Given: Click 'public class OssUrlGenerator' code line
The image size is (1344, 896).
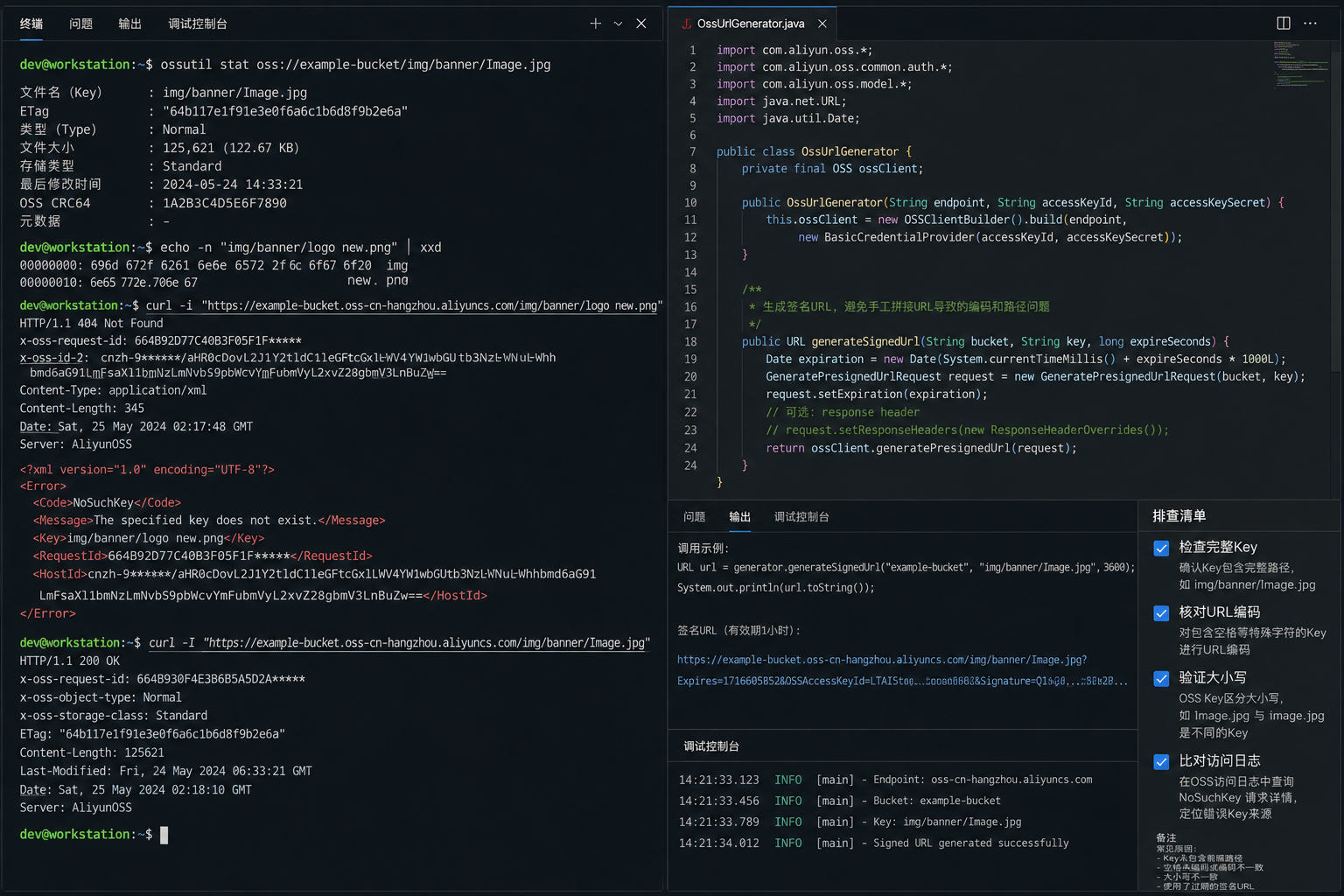Looking at the screenshot, I should click(814, 151).
